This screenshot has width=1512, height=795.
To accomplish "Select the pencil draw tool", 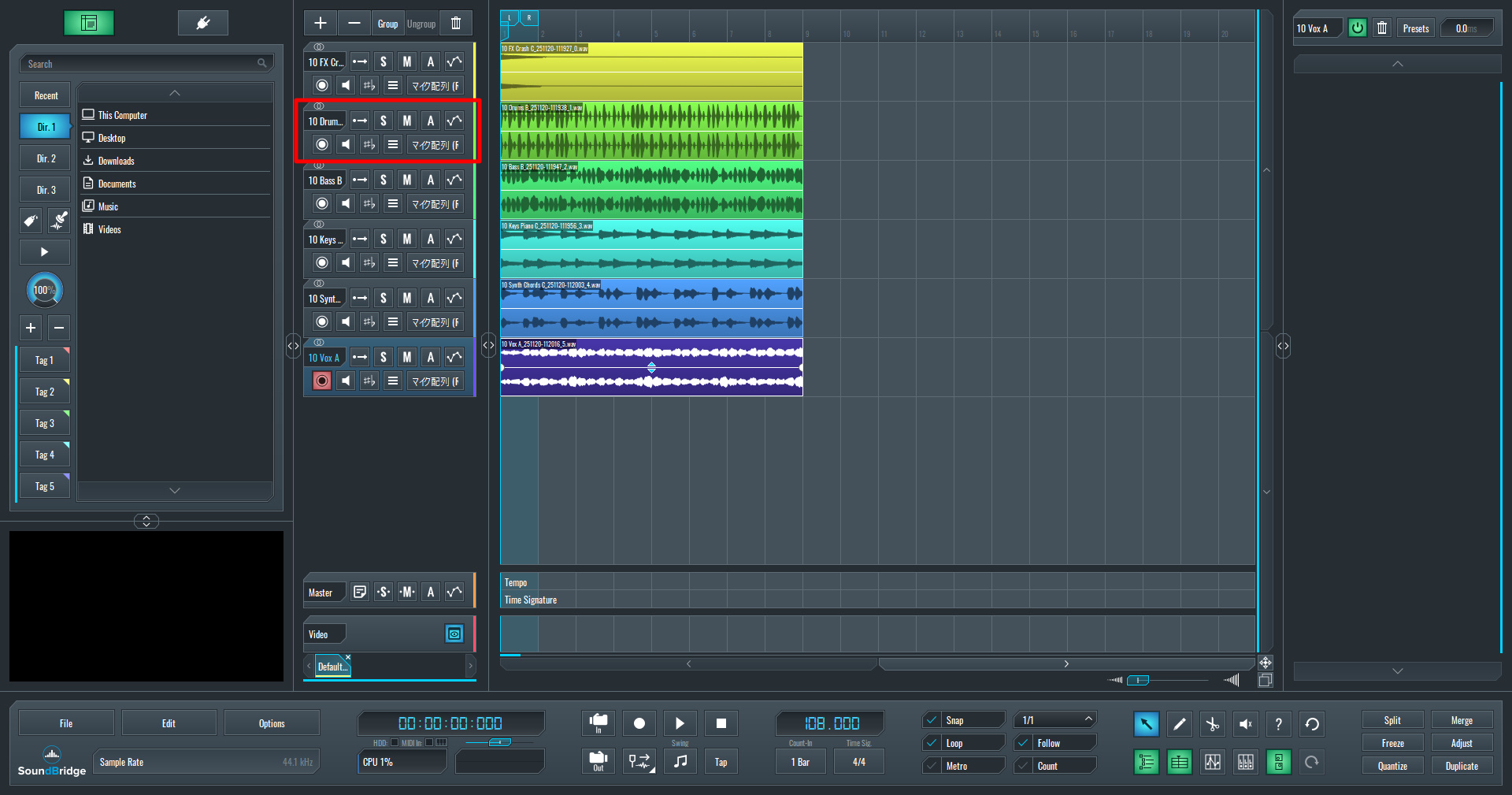I will (x=1179, y=724).
